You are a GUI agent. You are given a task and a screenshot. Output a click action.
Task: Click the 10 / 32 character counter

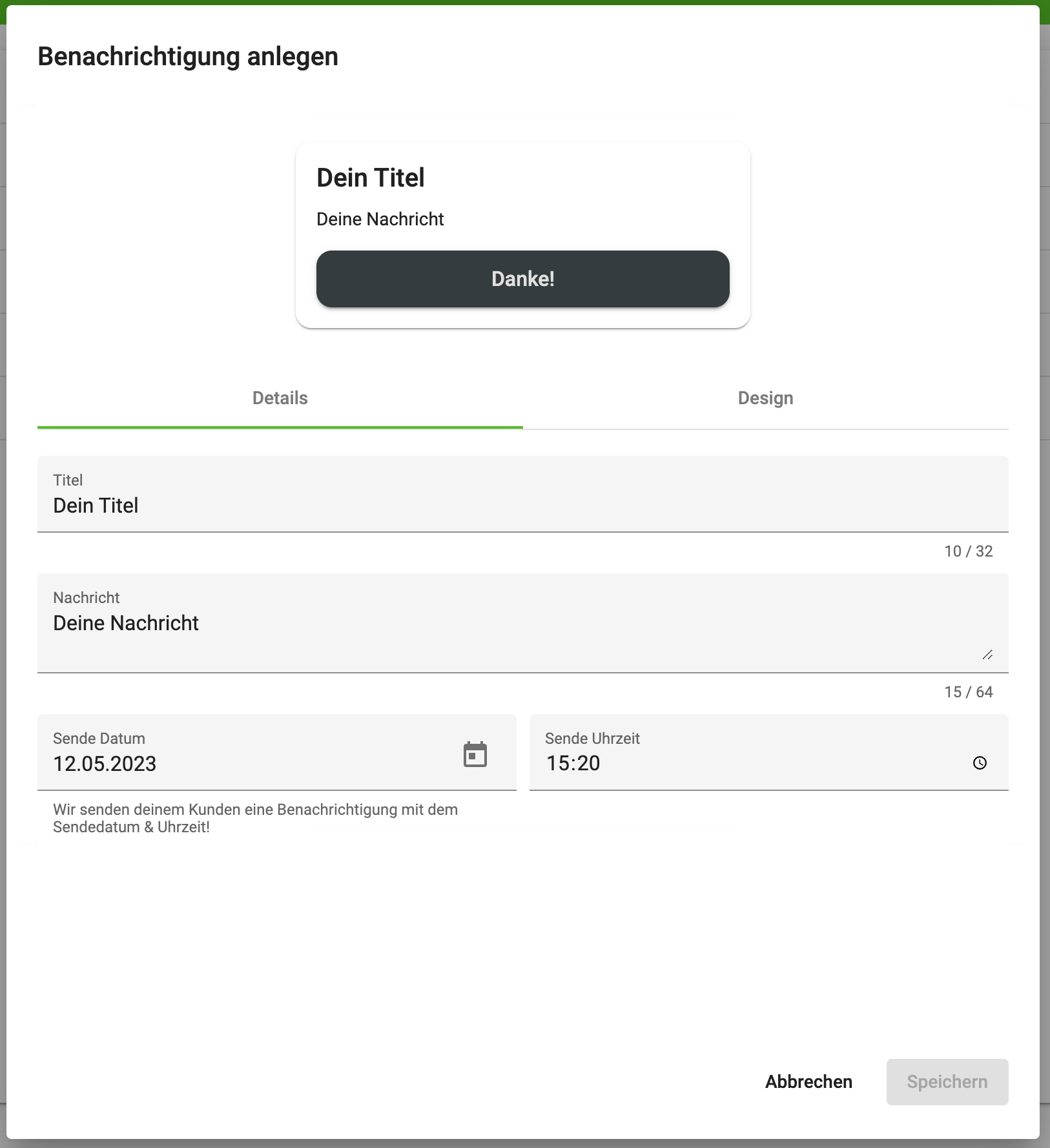click(x=968, y=551)
